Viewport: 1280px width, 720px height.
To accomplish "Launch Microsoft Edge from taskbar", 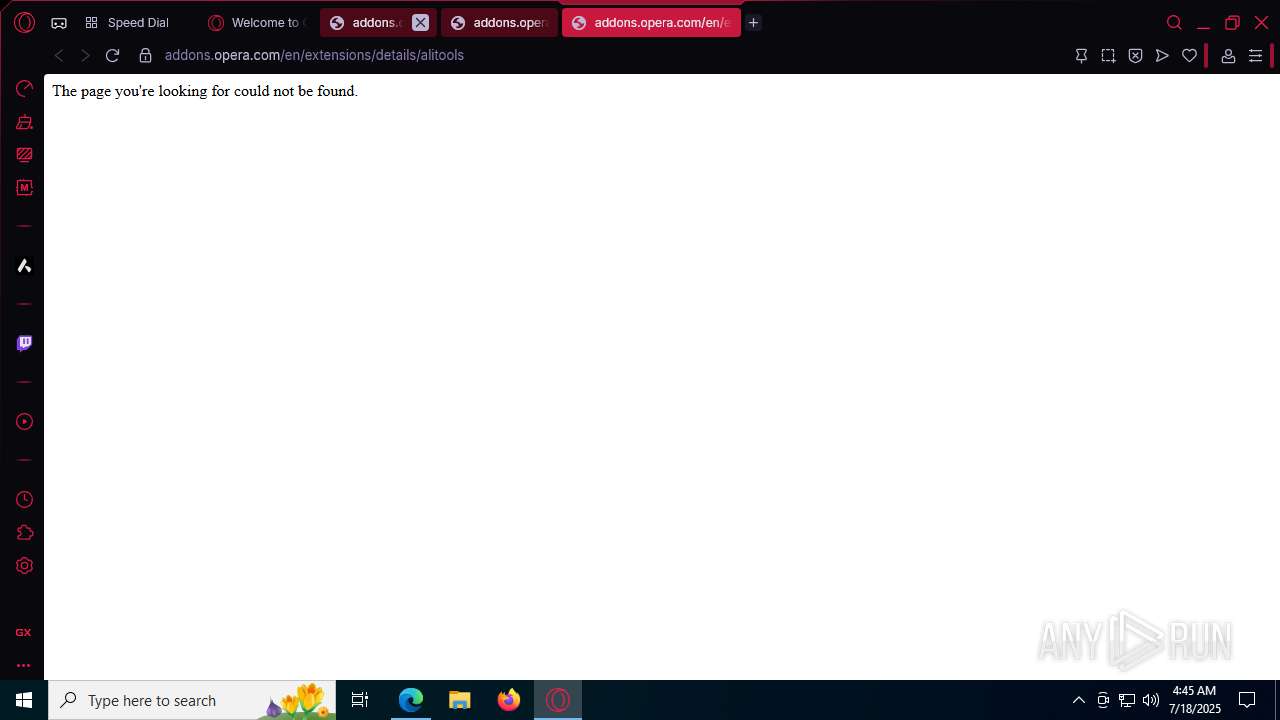I will click(411, 700).
